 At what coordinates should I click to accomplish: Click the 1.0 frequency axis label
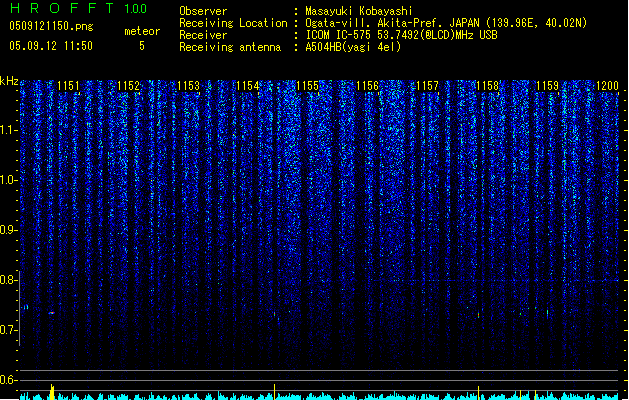point(8,180)
